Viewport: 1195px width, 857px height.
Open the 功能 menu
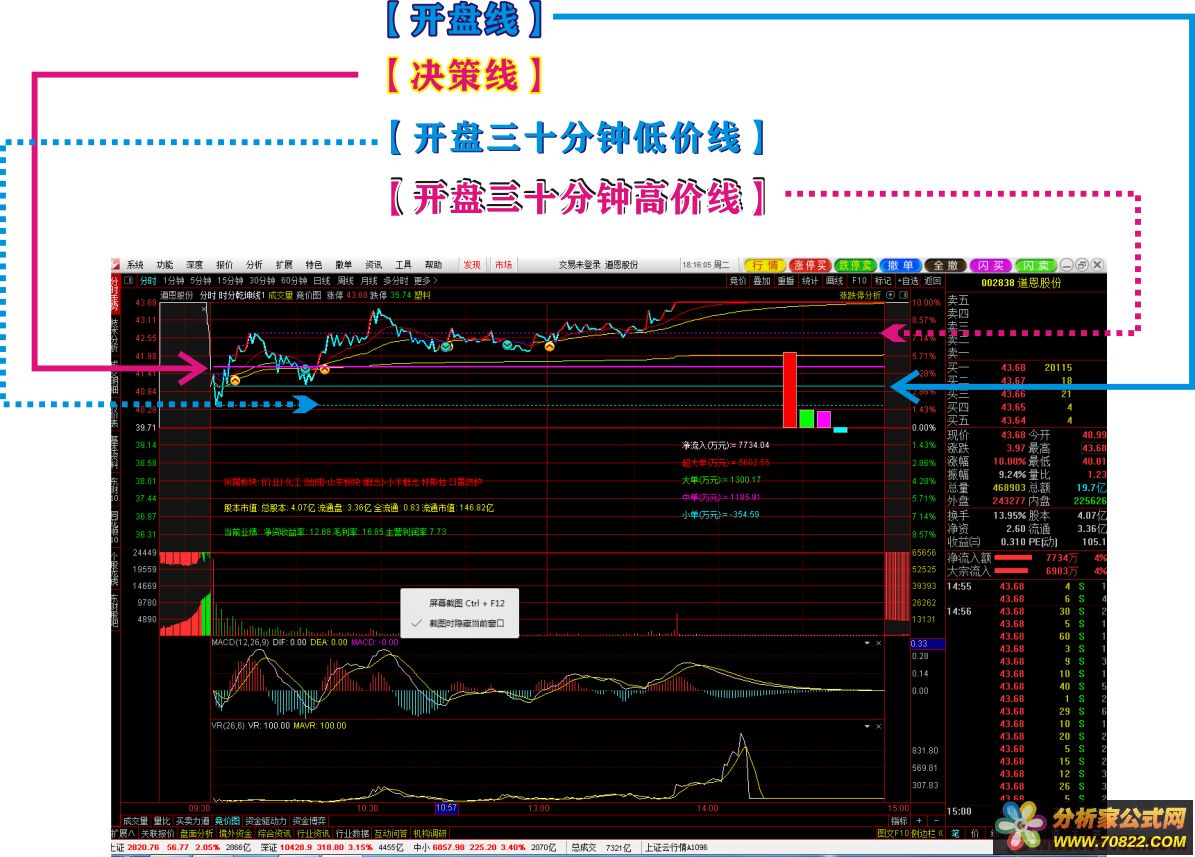pos(165,265)
